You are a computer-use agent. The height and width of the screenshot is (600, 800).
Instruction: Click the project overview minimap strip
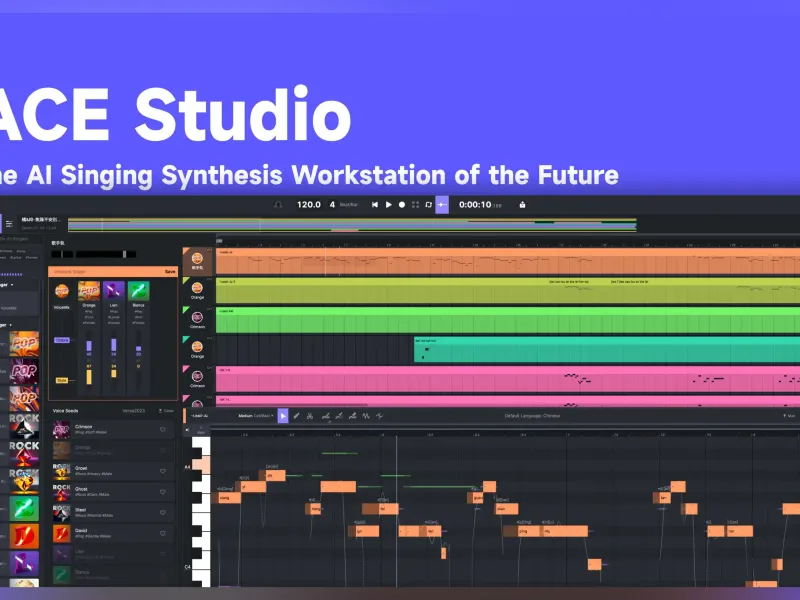(352, 224)
